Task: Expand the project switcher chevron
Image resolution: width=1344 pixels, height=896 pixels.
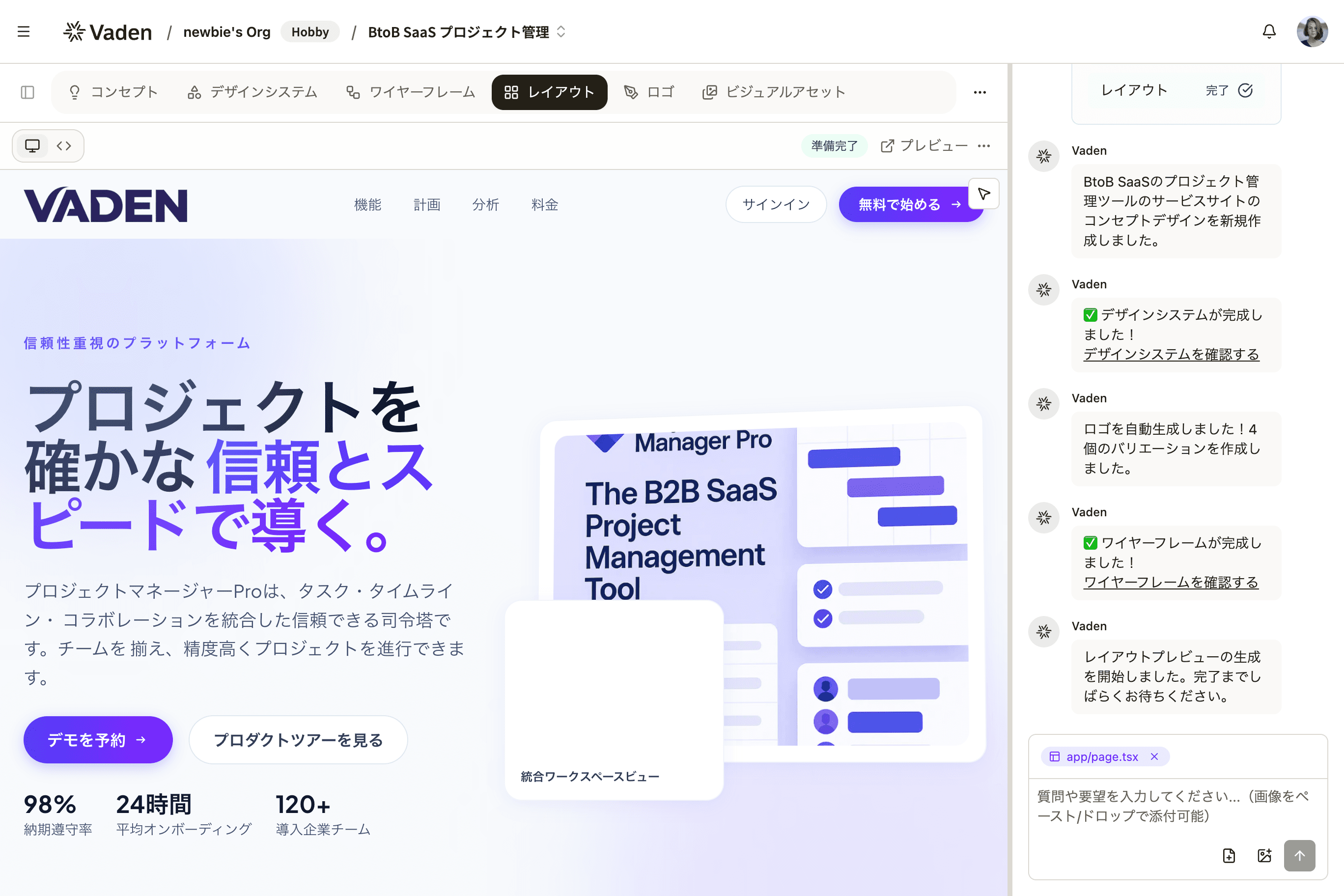Action: pos(561,31)
